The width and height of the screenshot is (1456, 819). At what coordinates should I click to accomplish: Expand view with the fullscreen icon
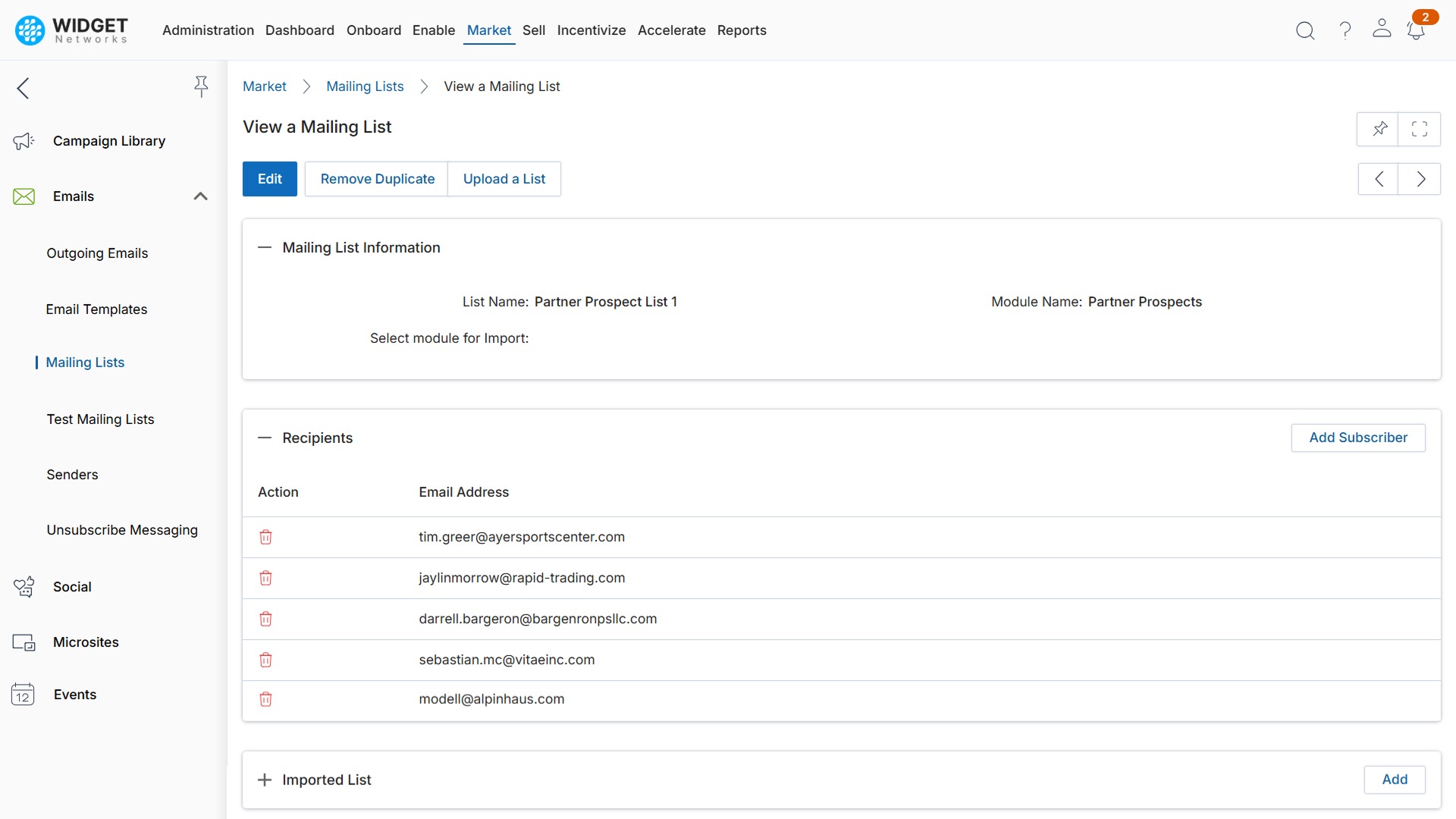tap(1420, 129)
